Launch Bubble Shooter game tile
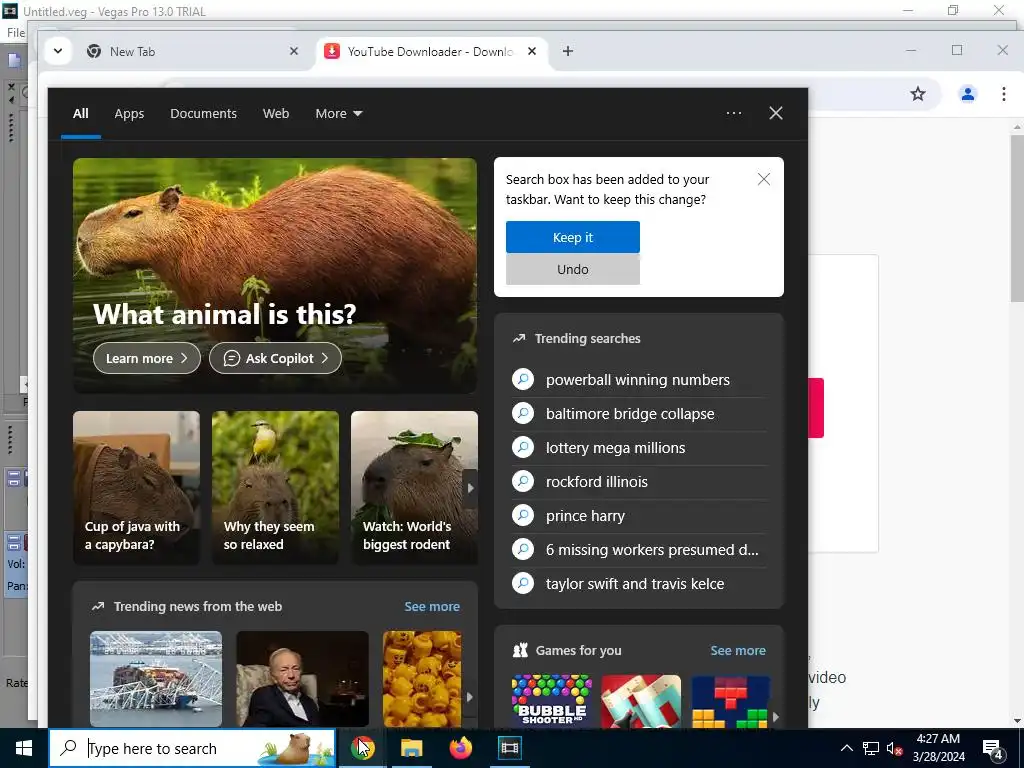 click(x=551, y=701)
